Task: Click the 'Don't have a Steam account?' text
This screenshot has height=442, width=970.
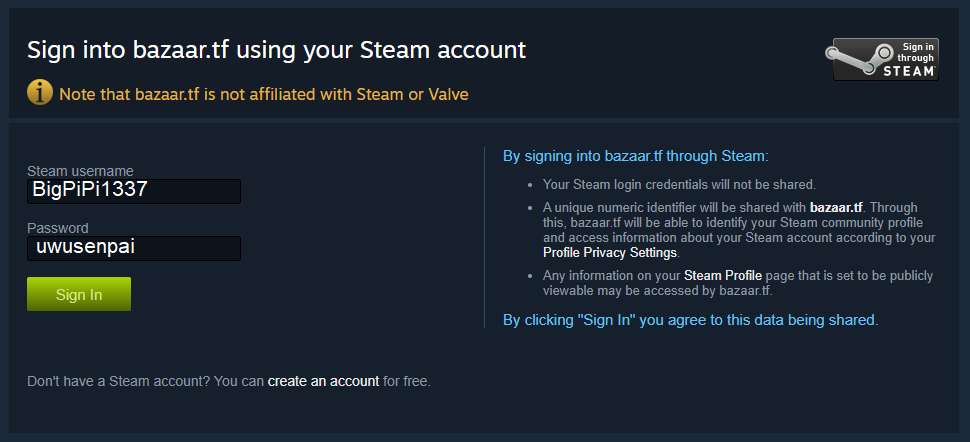Action: pyautogui.click(x=145, y=381)
